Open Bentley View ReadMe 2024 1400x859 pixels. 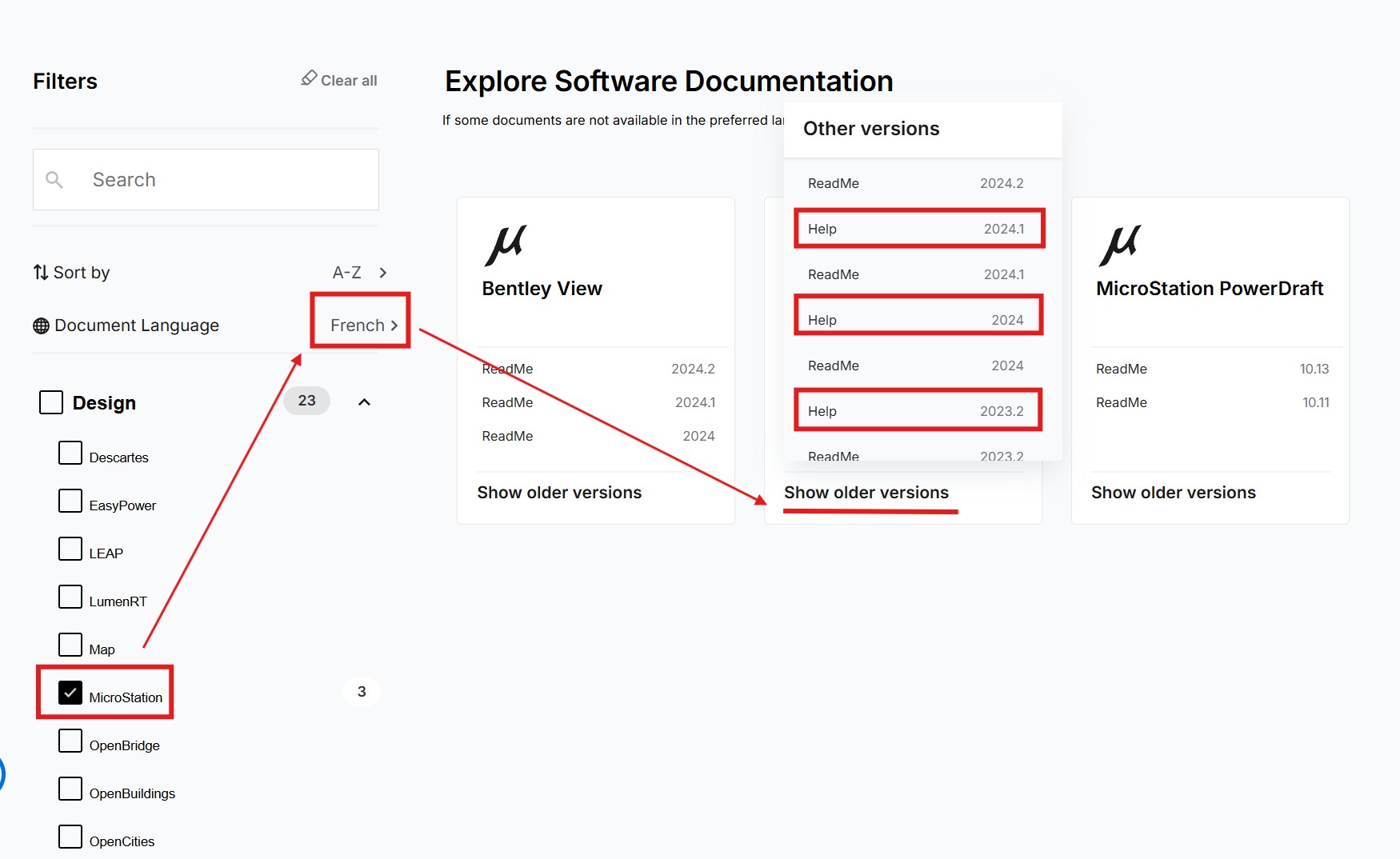[x=598, y=436]
